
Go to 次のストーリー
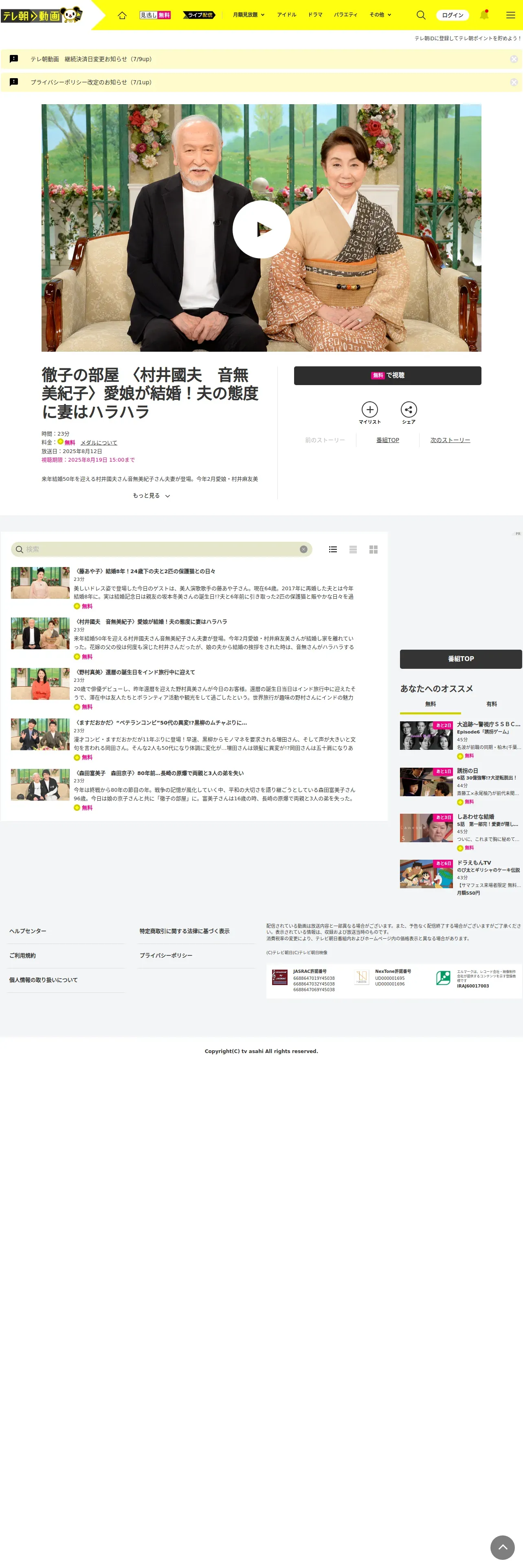tap(450, 440)
